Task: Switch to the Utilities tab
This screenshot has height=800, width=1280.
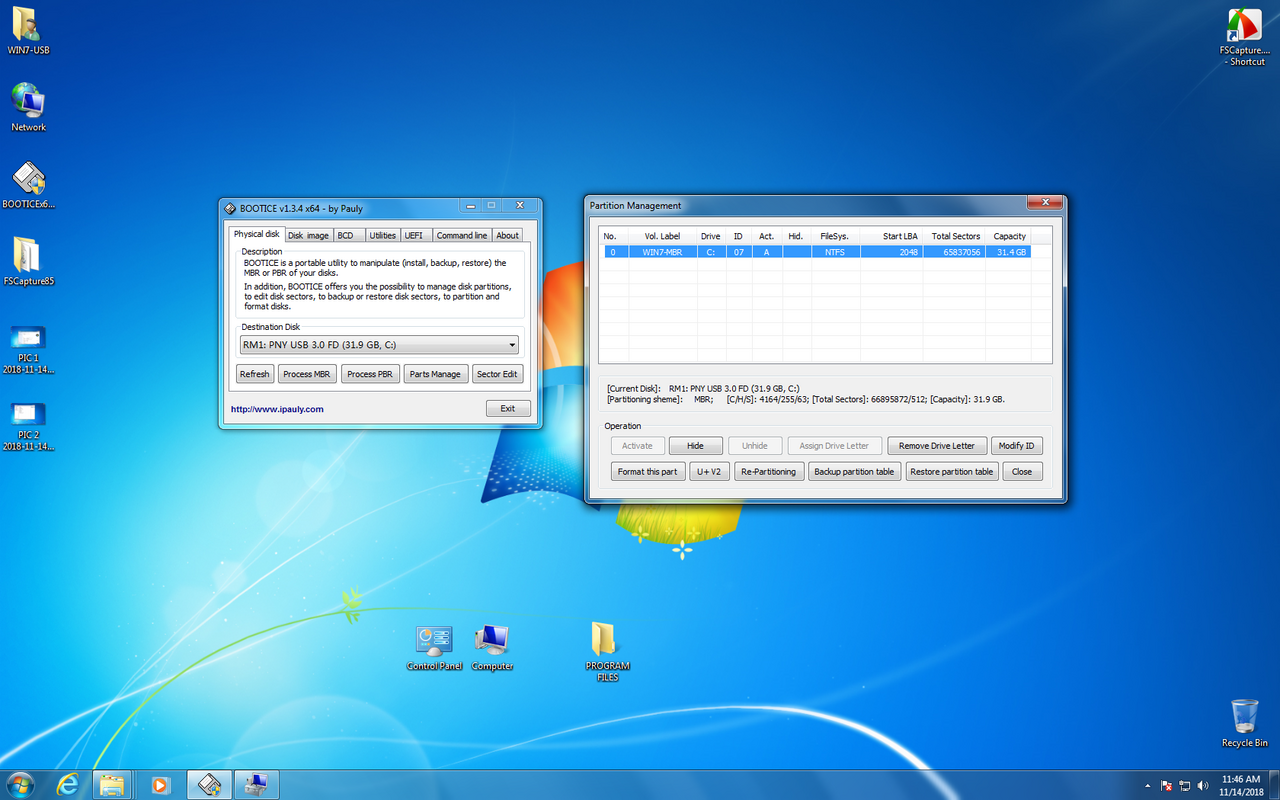Action: (382, 235)
